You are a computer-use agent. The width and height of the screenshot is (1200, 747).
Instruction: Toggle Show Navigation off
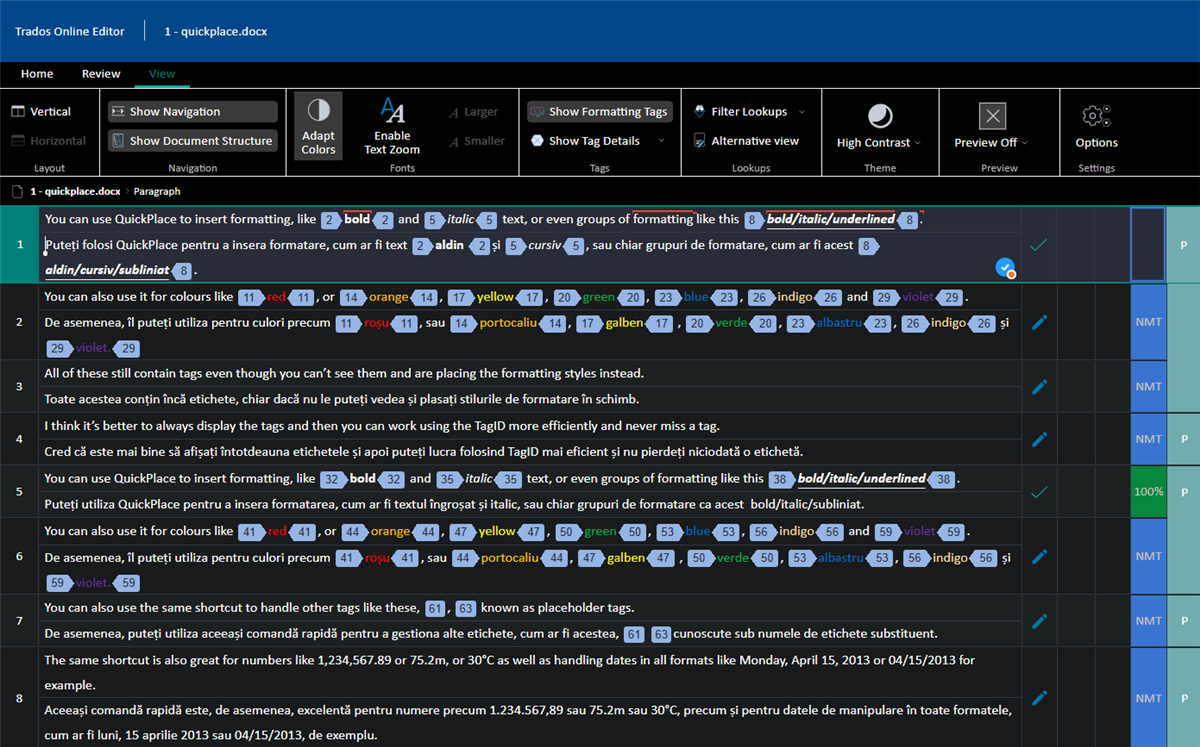tap(192, 112)
